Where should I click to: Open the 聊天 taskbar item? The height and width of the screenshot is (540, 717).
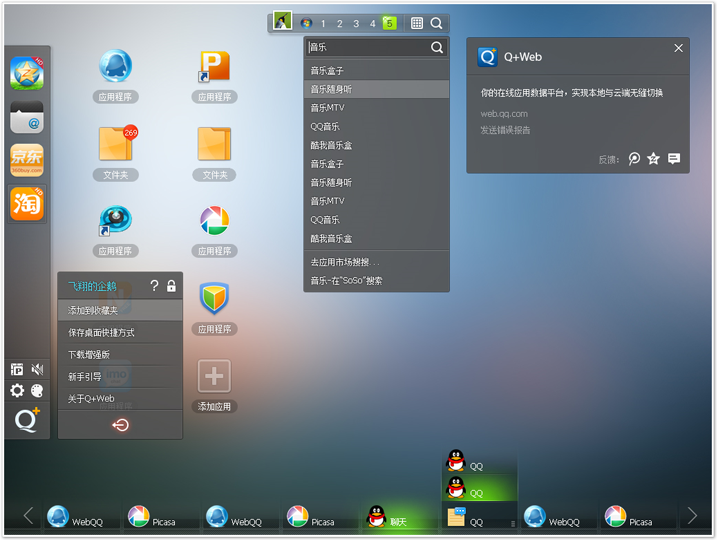pos(400,517)
